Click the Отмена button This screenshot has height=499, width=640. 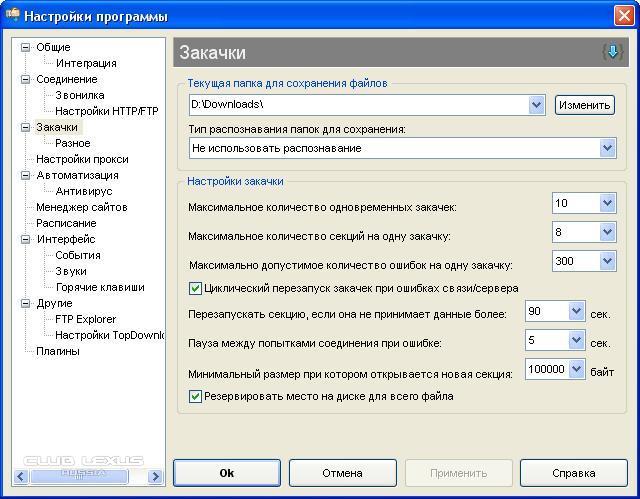342,473
